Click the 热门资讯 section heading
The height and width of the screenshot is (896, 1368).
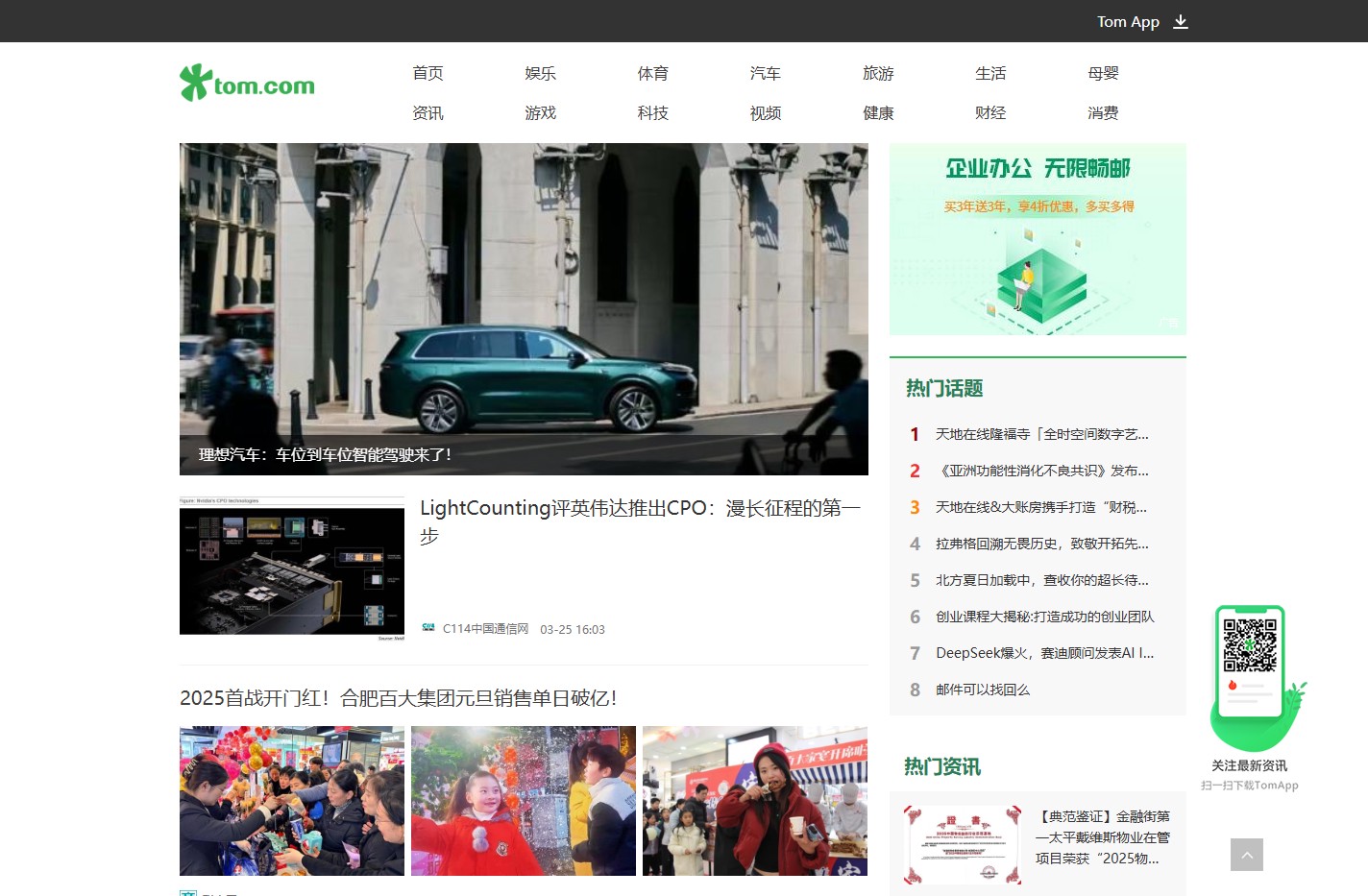point(942,766)
